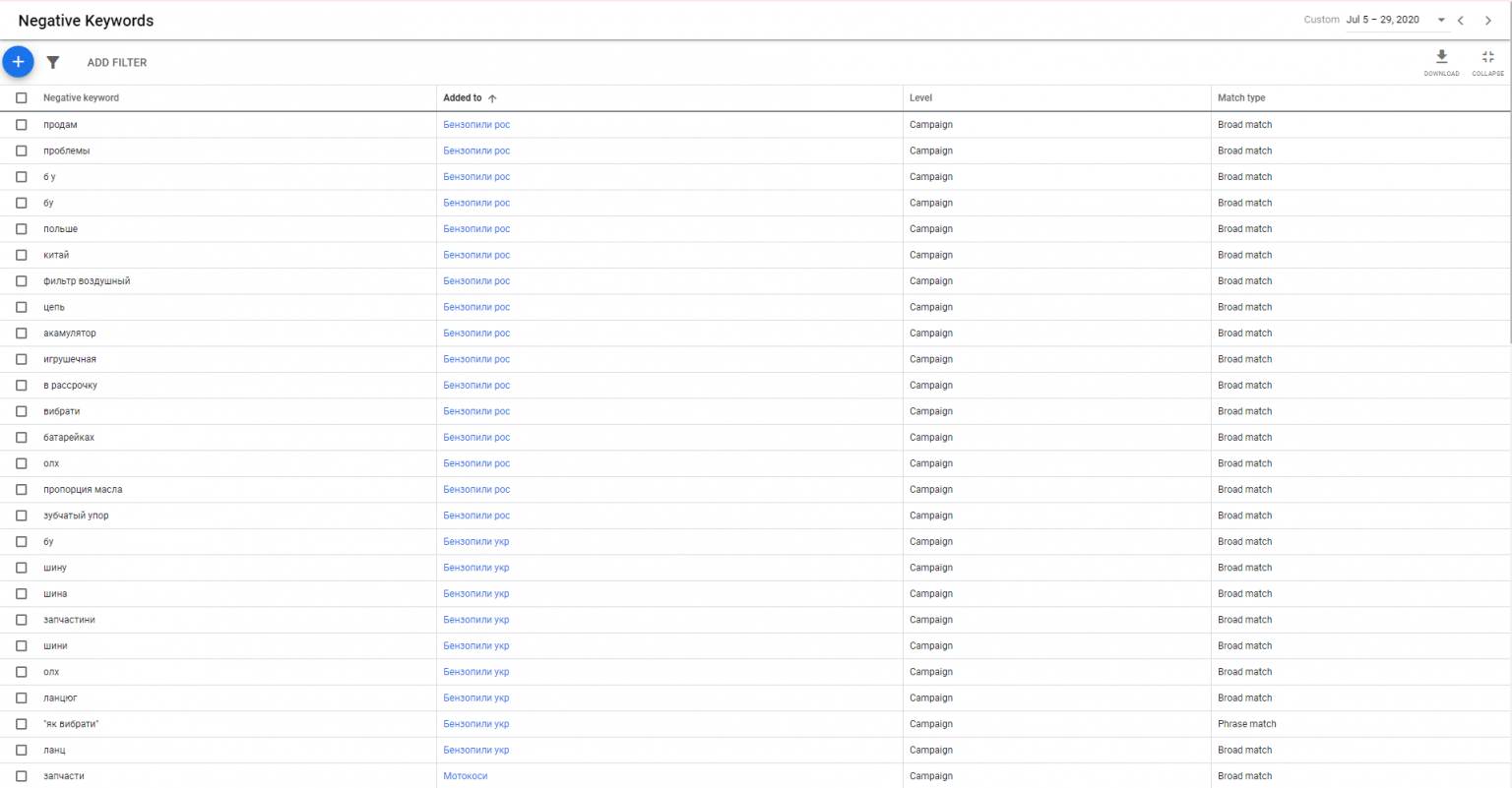Check the box for 'польше'
The height and width of the screenshot is (788, 1512).
coord(22,229)
